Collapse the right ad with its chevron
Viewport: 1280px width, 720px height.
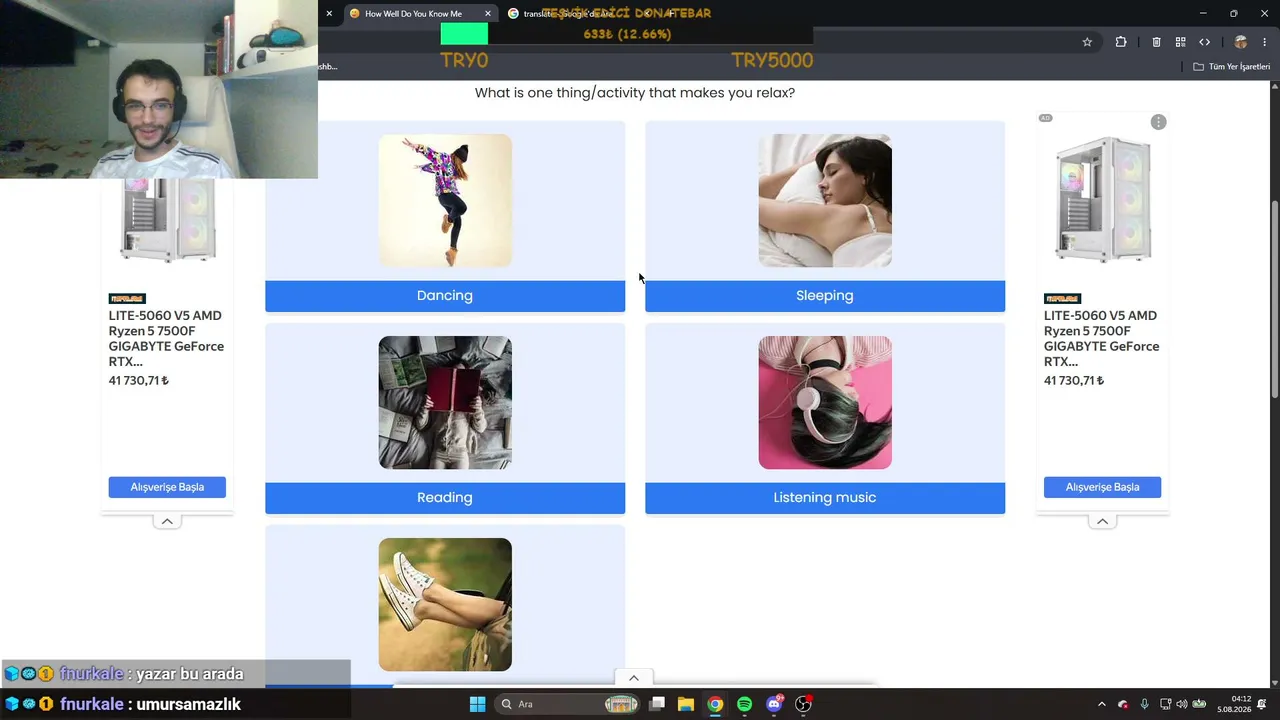(1102, 521)
